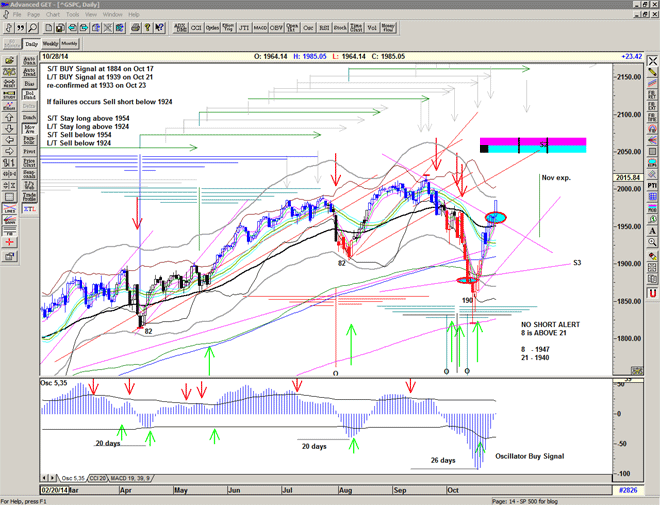Open the Chart menu
The width and height of the screenshot is (660, 505).
[54, 15]
